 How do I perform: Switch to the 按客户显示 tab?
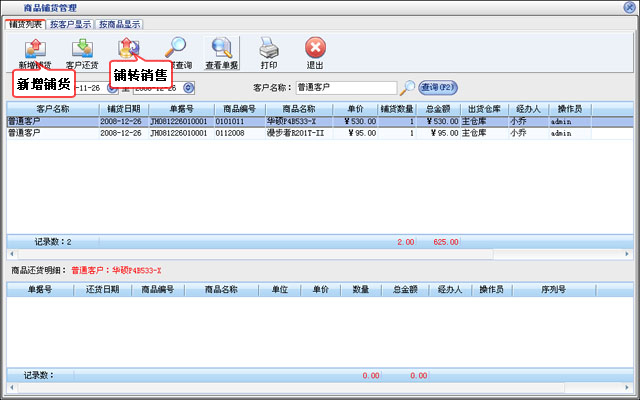coord(70,24)
